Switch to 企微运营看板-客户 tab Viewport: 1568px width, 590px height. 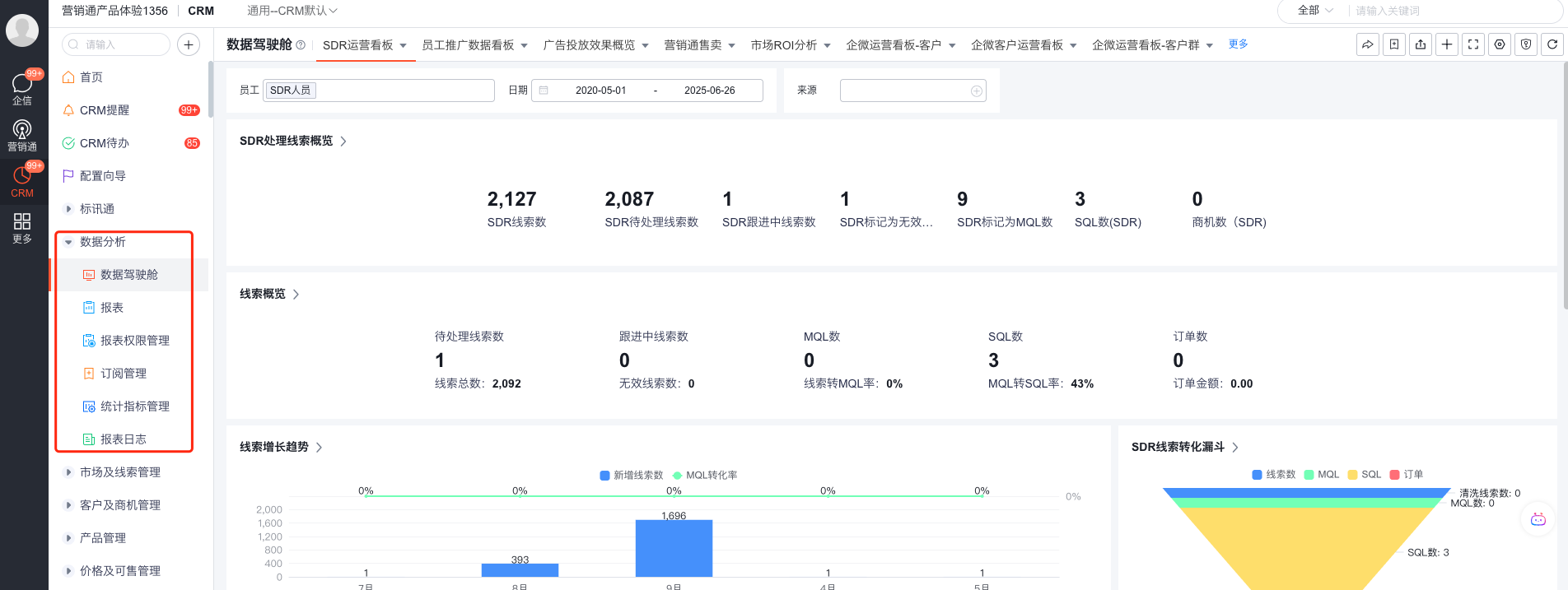894,45
